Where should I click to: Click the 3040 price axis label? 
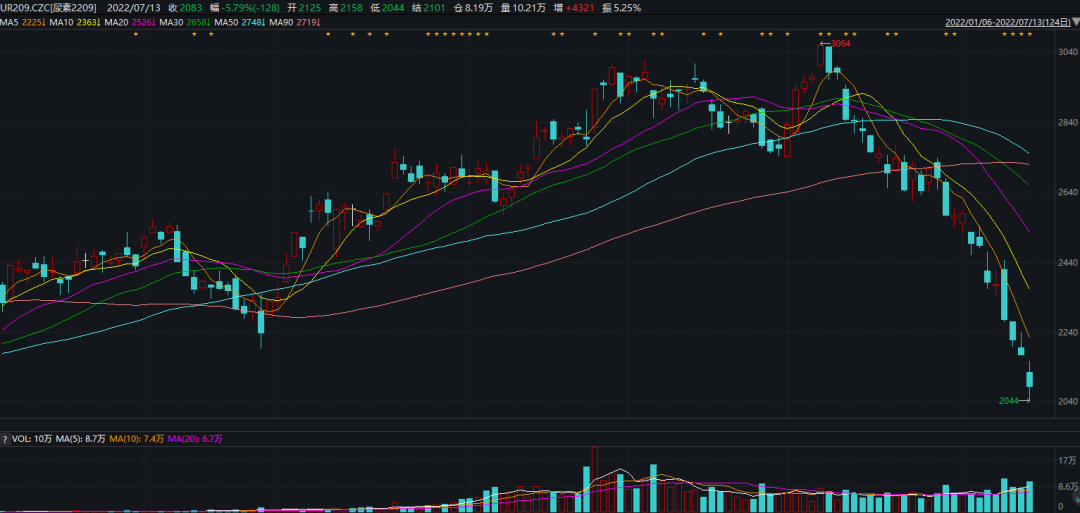1065,52
